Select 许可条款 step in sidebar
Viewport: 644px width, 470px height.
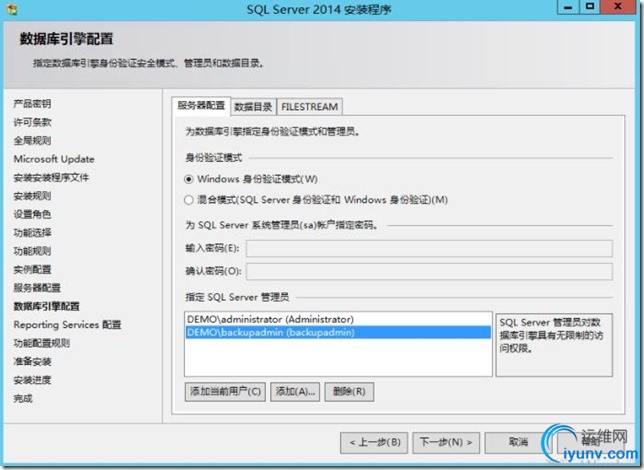(x=32, y=122)
